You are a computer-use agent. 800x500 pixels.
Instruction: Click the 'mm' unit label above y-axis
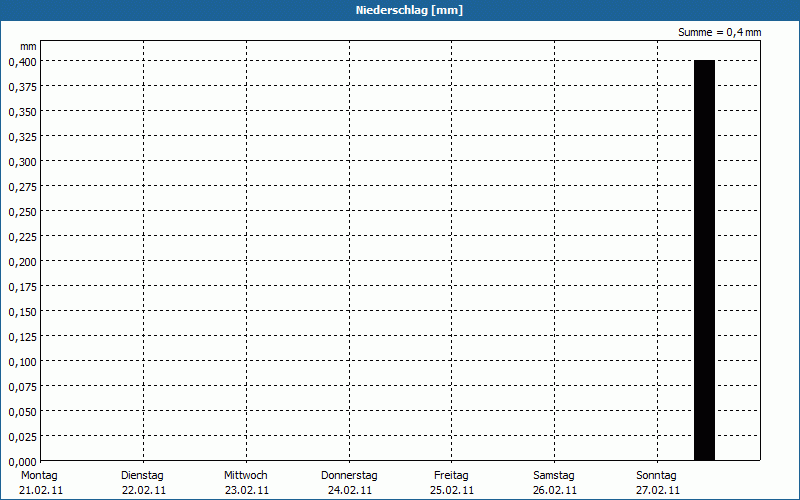click(28, 46)
